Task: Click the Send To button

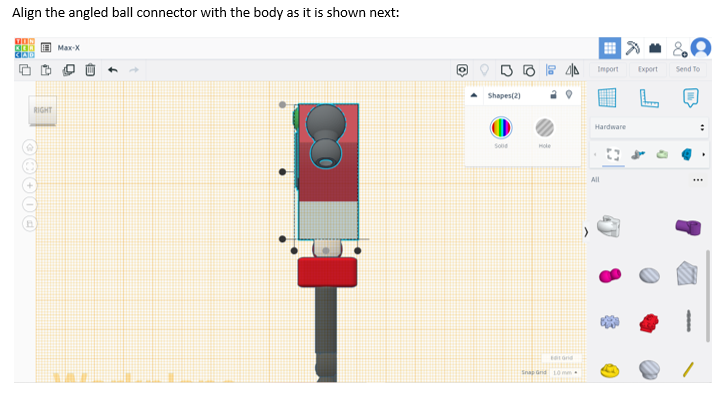Action: coord(688,69)
